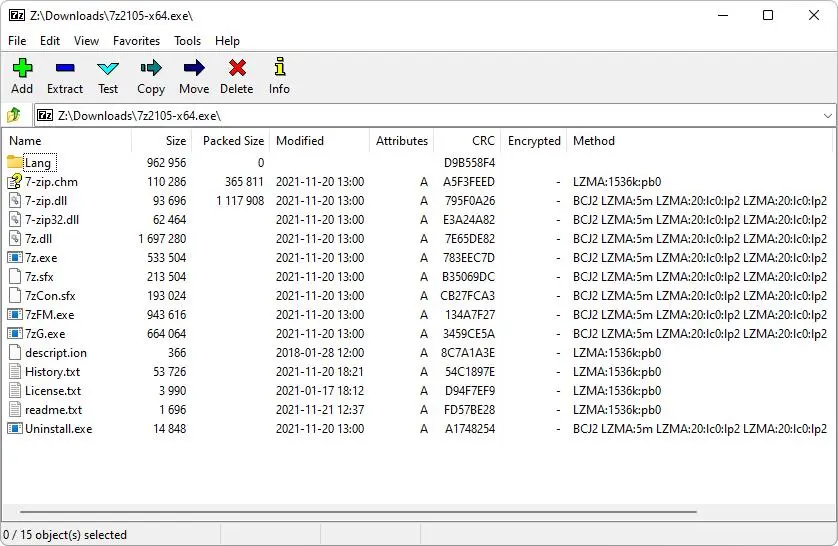Click modified date 2021-11-21 12:37

(320, 410)
